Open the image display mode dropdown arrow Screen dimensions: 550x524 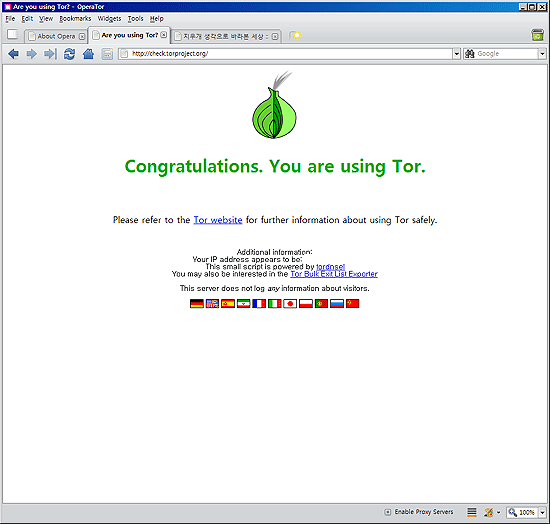coord(498,512)
